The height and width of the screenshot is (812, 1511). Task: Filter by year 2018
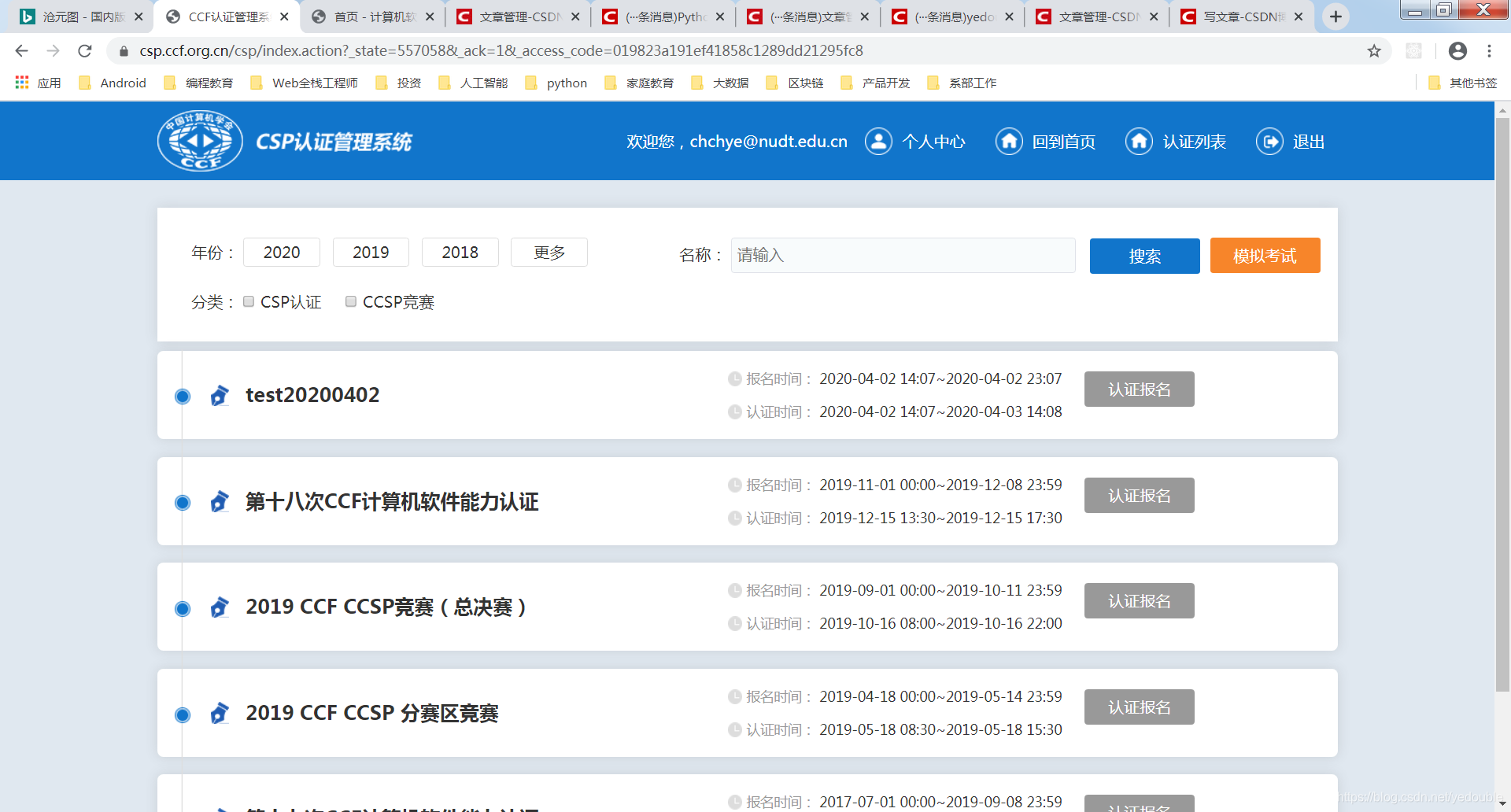tap(460, 252)
